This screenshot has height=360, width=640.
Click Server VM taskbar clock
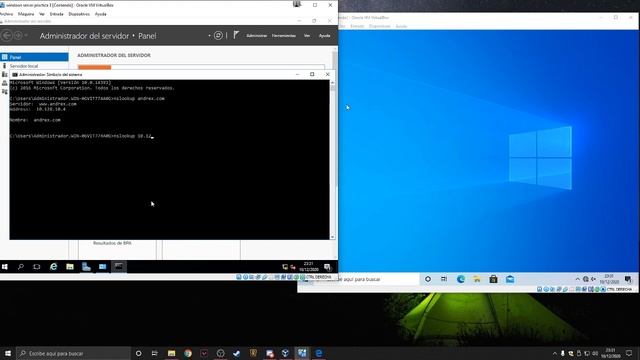pyautogui.click(x=309, y=267)
